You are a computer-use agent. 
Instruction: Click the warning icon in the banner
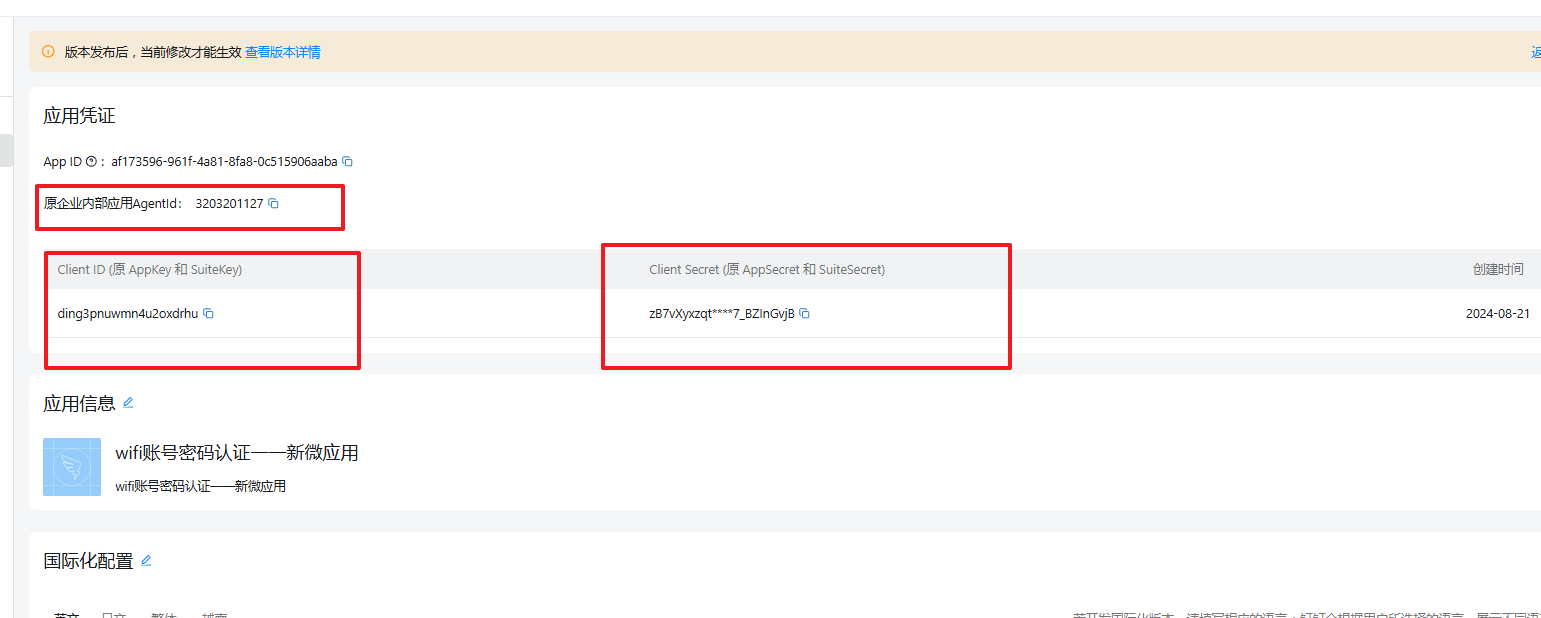click(48, 52)
